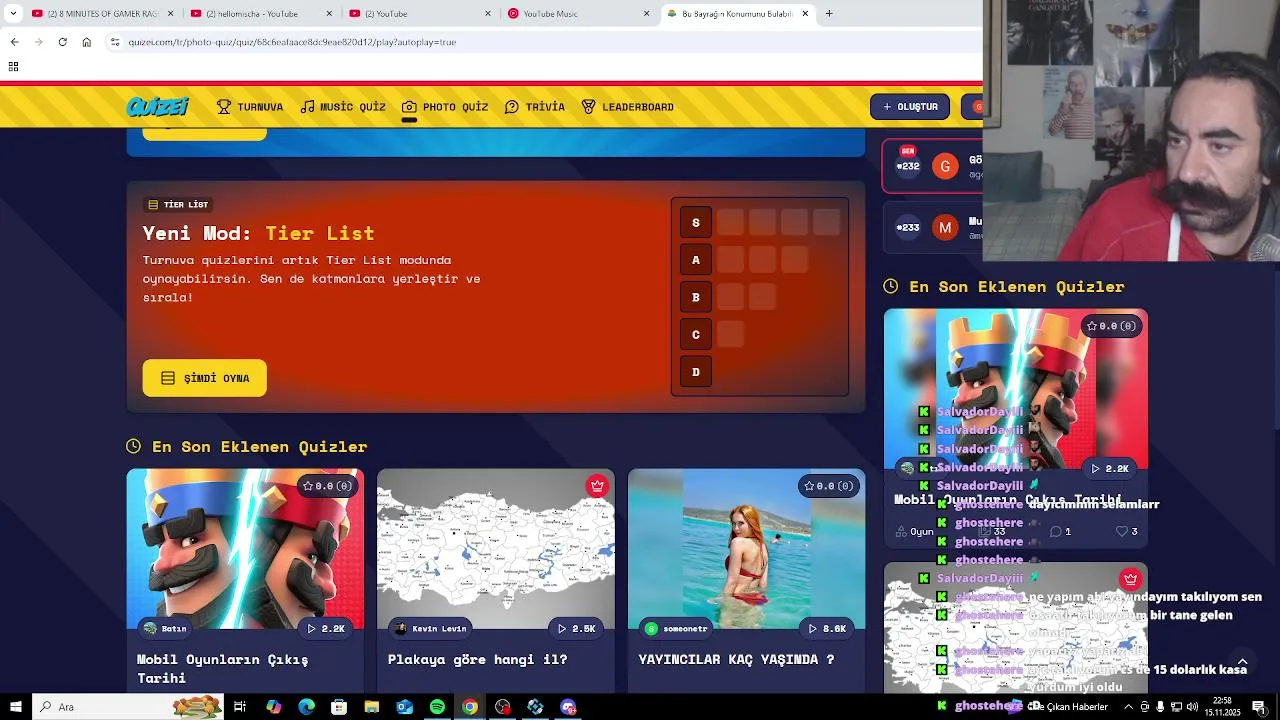The image size is (1280, 720).
Task: Open the Leaderboard page
Action: [627, 107]
